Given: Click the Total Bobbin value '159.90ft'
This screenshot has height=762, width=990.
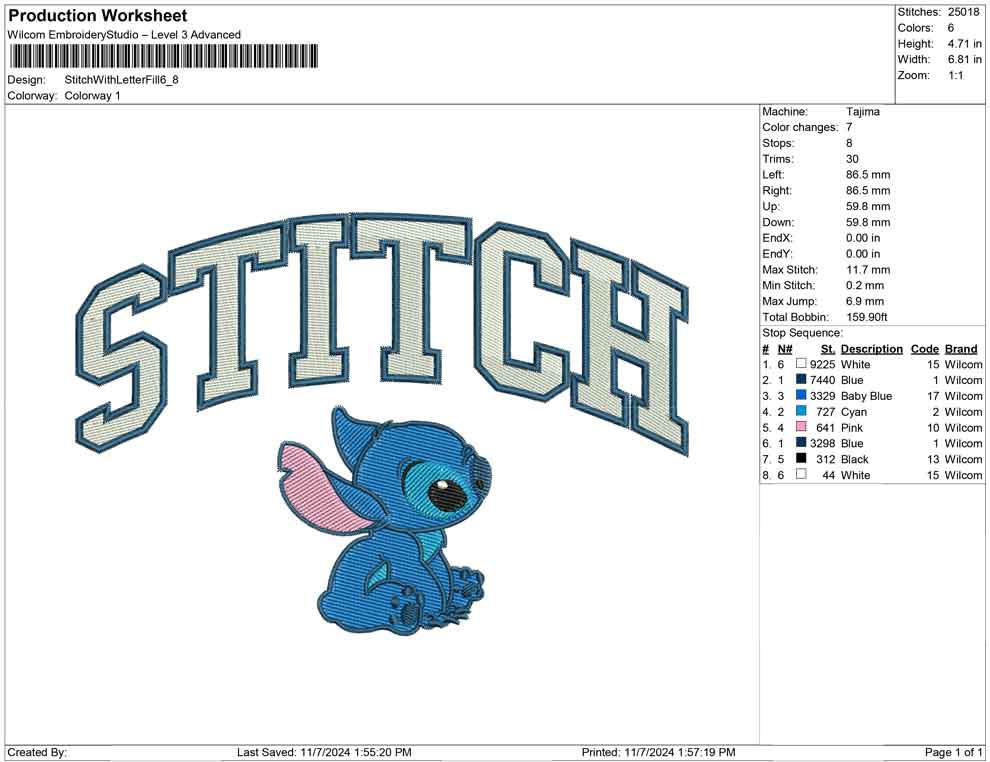Looking at the screenshot, I should [867, 317].
